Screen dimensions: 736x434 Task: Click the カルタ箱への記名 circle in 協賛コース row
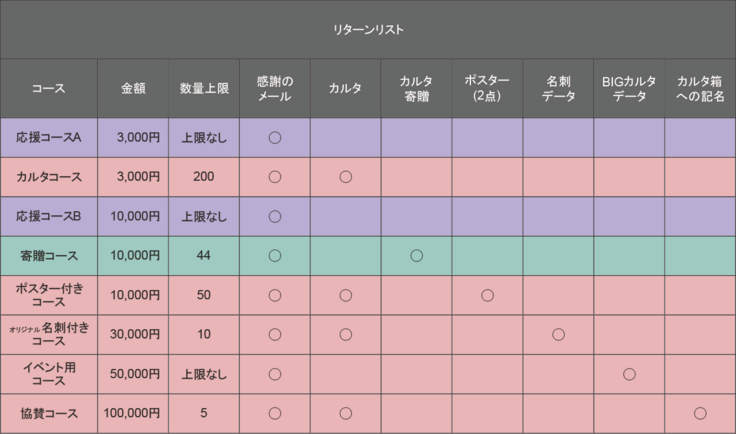[700, 413]
